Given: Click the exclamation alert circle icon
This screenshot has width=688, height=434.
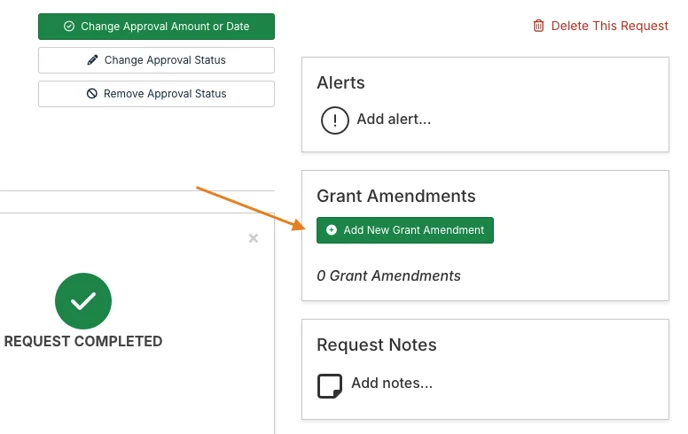Looking at the screenshot, I should click(335, 120).
